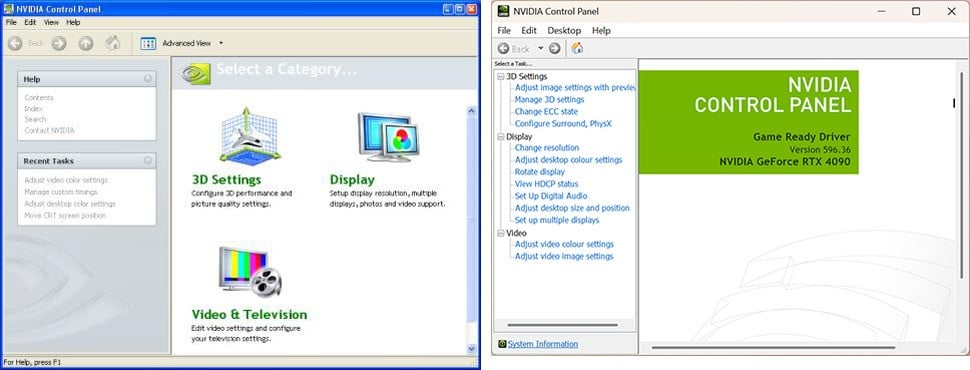Collapse the Recent Tasks panel
Image resolution: width=970 pixels, height=370 pixels.
coord(147,160)
